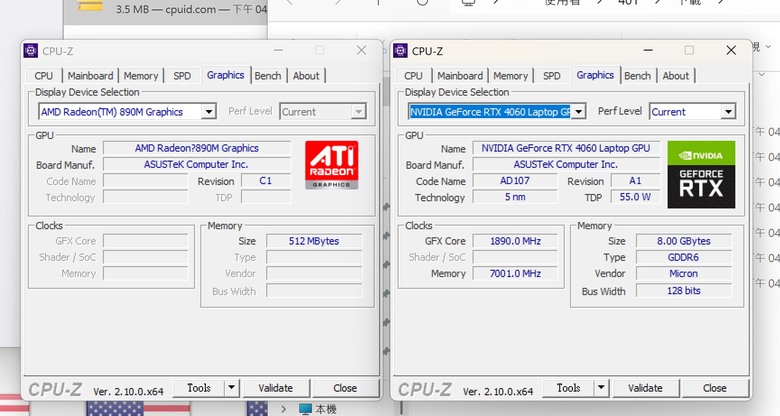Minimize the right CPU-Z window
780x416 pixels.
[x=648, y=50]
